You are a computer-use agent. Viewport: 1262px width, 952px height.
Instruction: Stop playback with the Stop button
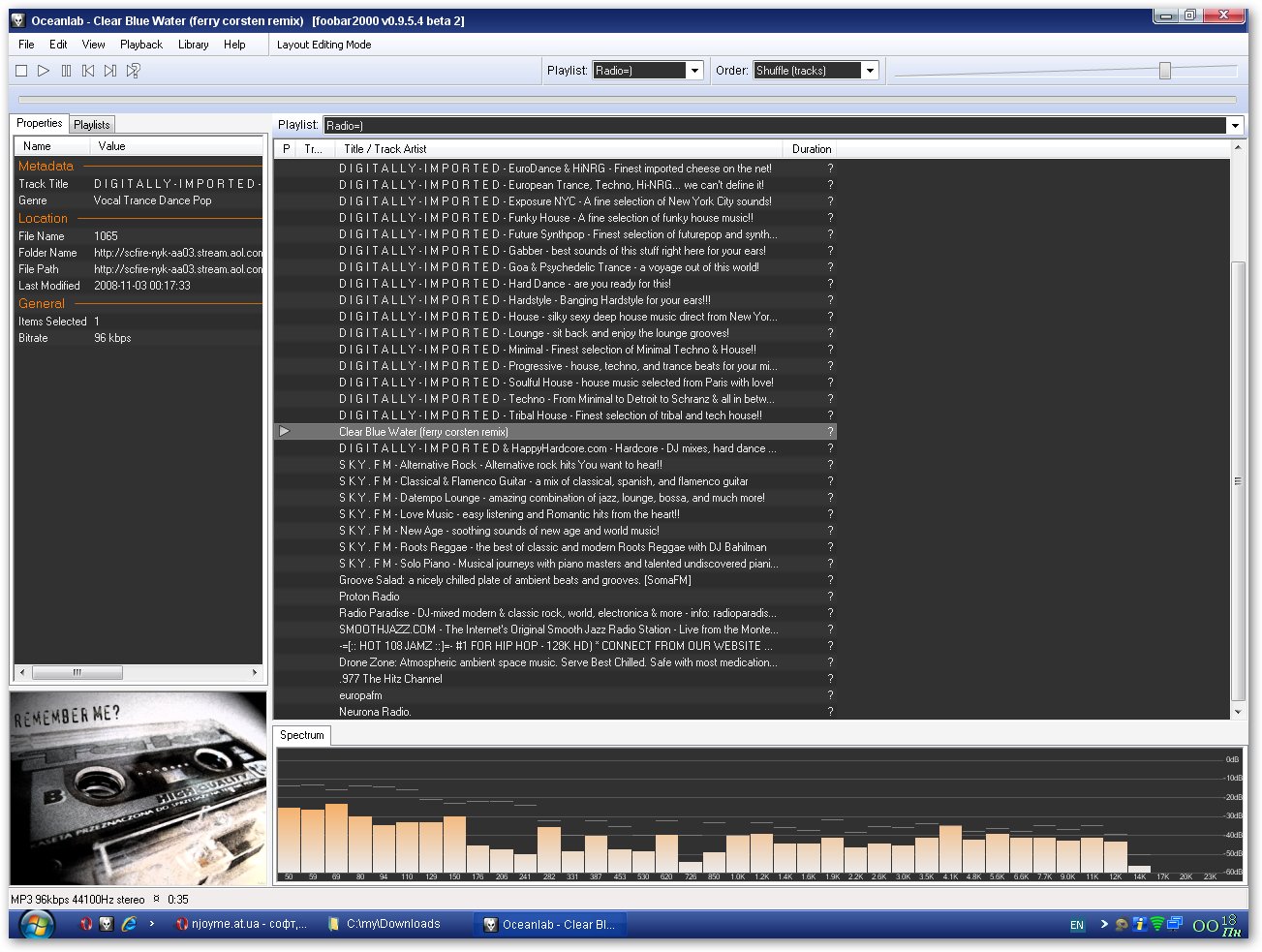pos(21,71)
